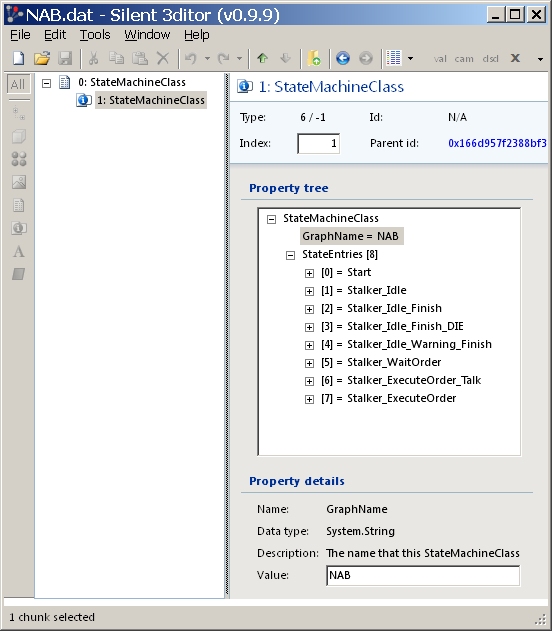Toggle the letter A text filter icon
The width and height of the screenshot is (552, 631).
click(19, 252)
